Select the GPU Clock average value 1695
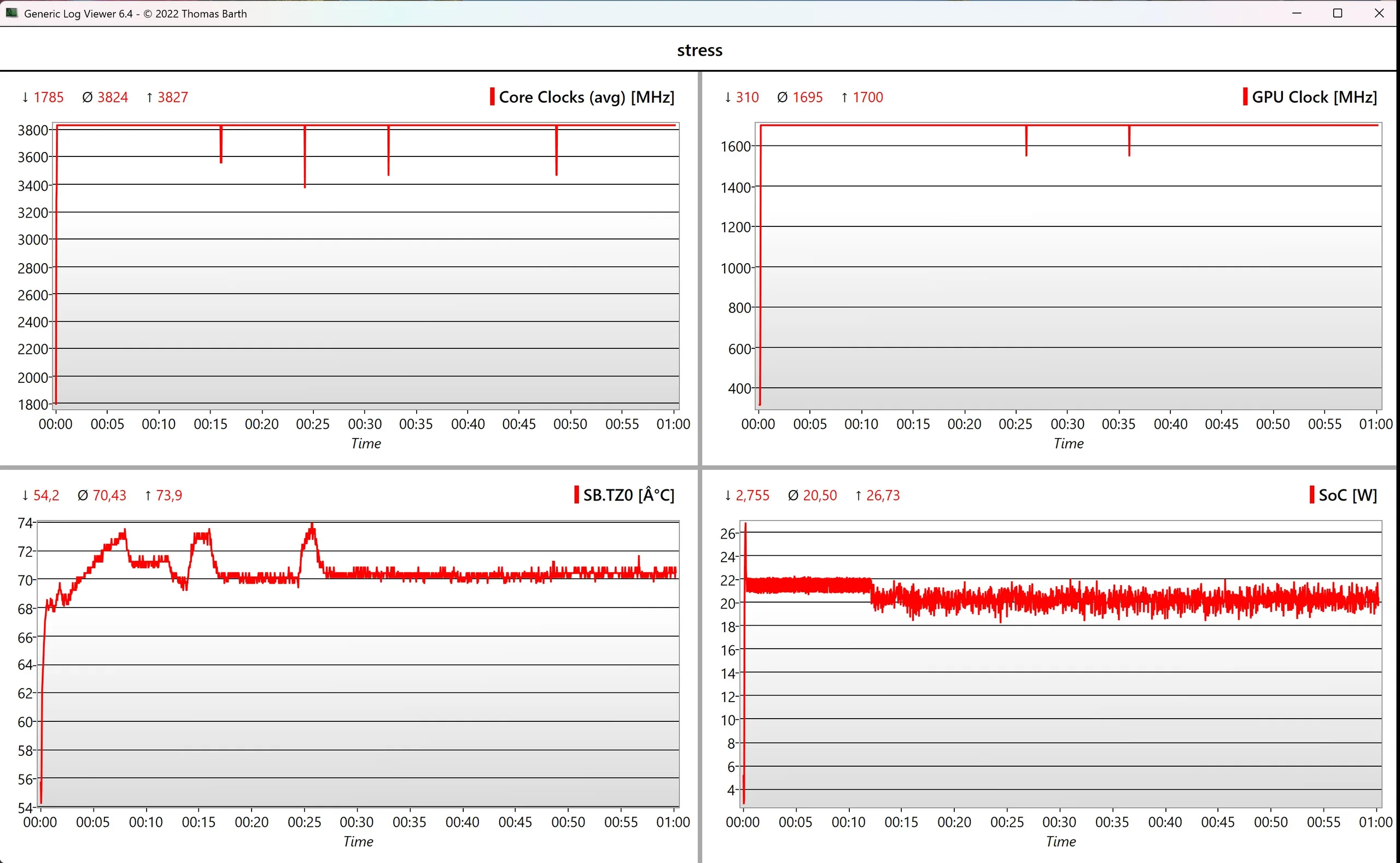The height and width of the screenshot is (863, 1400). (808, 97)
